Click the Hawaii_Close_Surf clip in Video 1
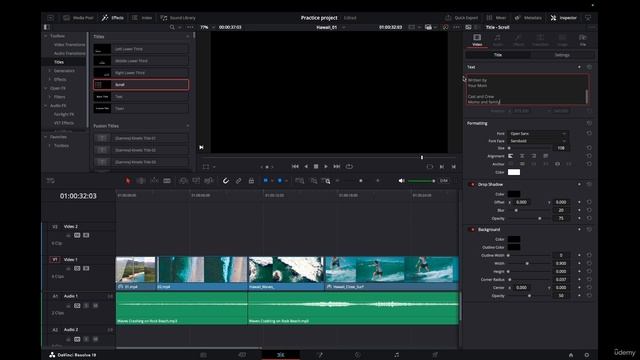The width and height of the screenshot is (640, 360). [391, 273]
